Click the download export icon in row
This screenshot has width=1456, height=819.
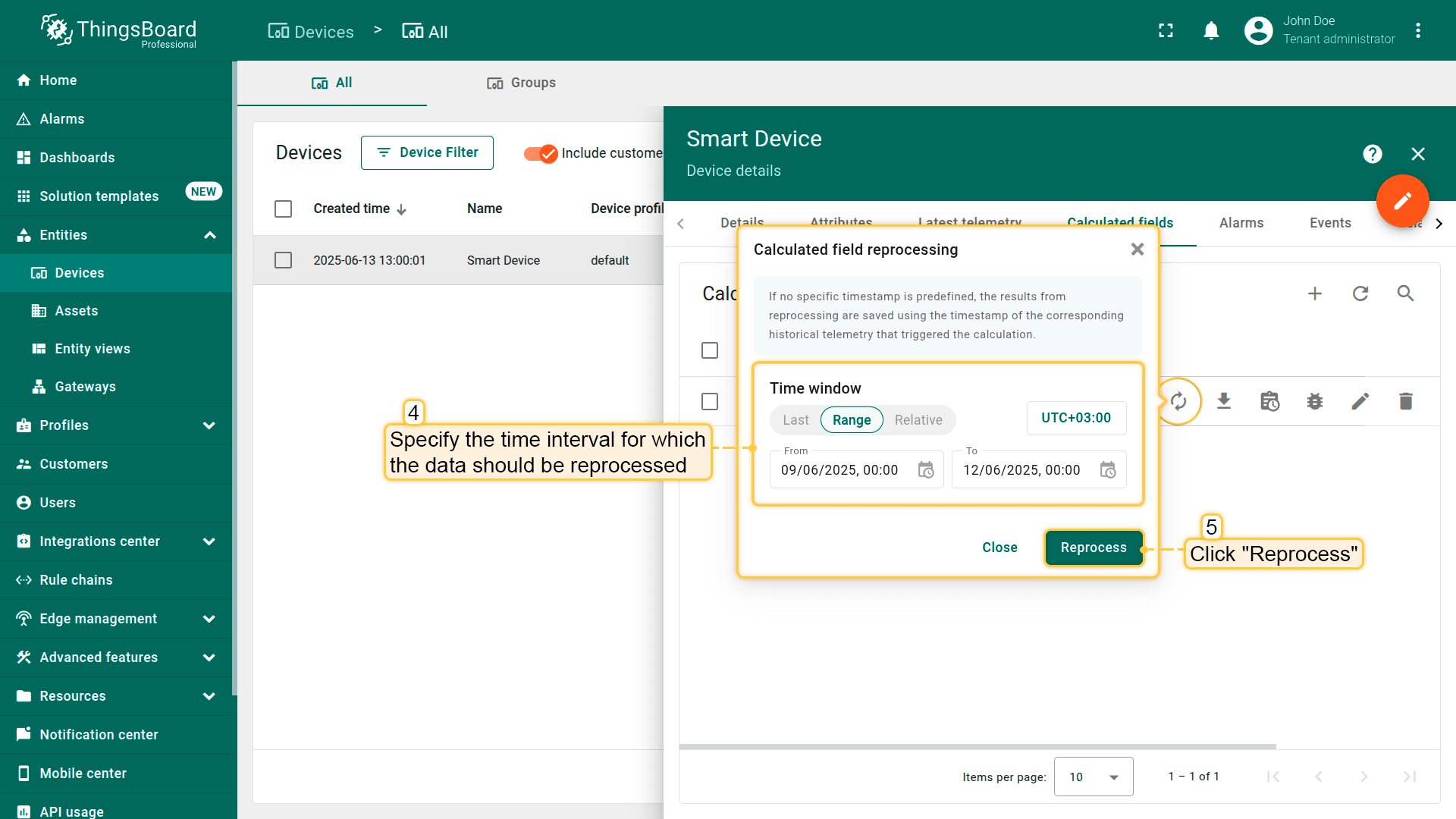pyautogui.click(x=1224, y=401)
